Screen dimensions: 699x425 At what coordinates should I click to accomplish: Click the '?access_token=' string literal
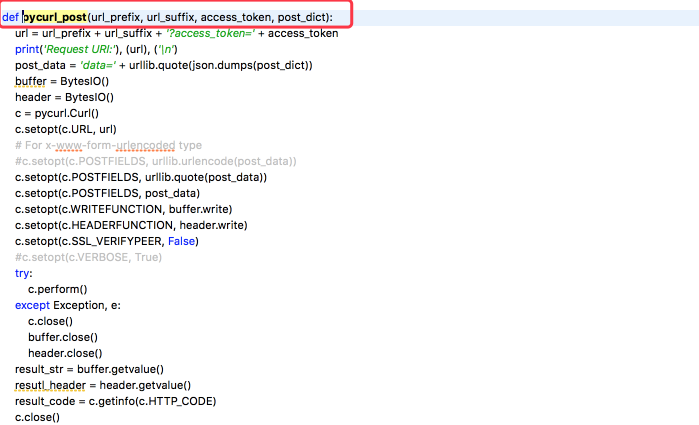[210, 33]
